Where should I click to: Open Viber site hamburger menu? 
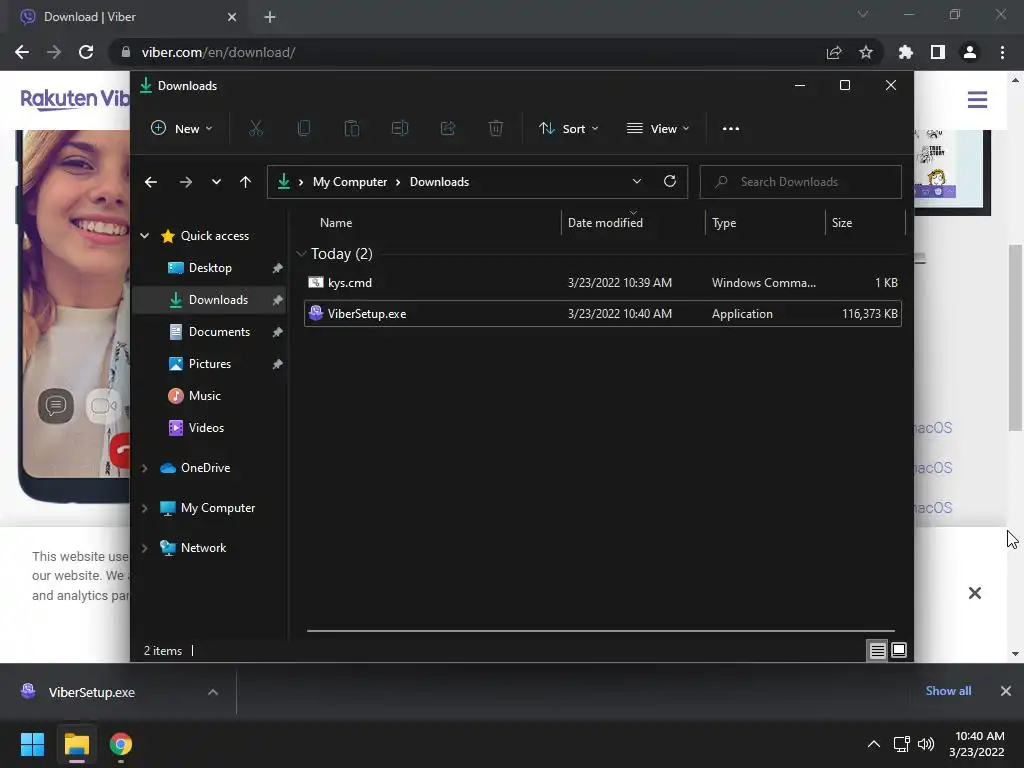point(977,100)
